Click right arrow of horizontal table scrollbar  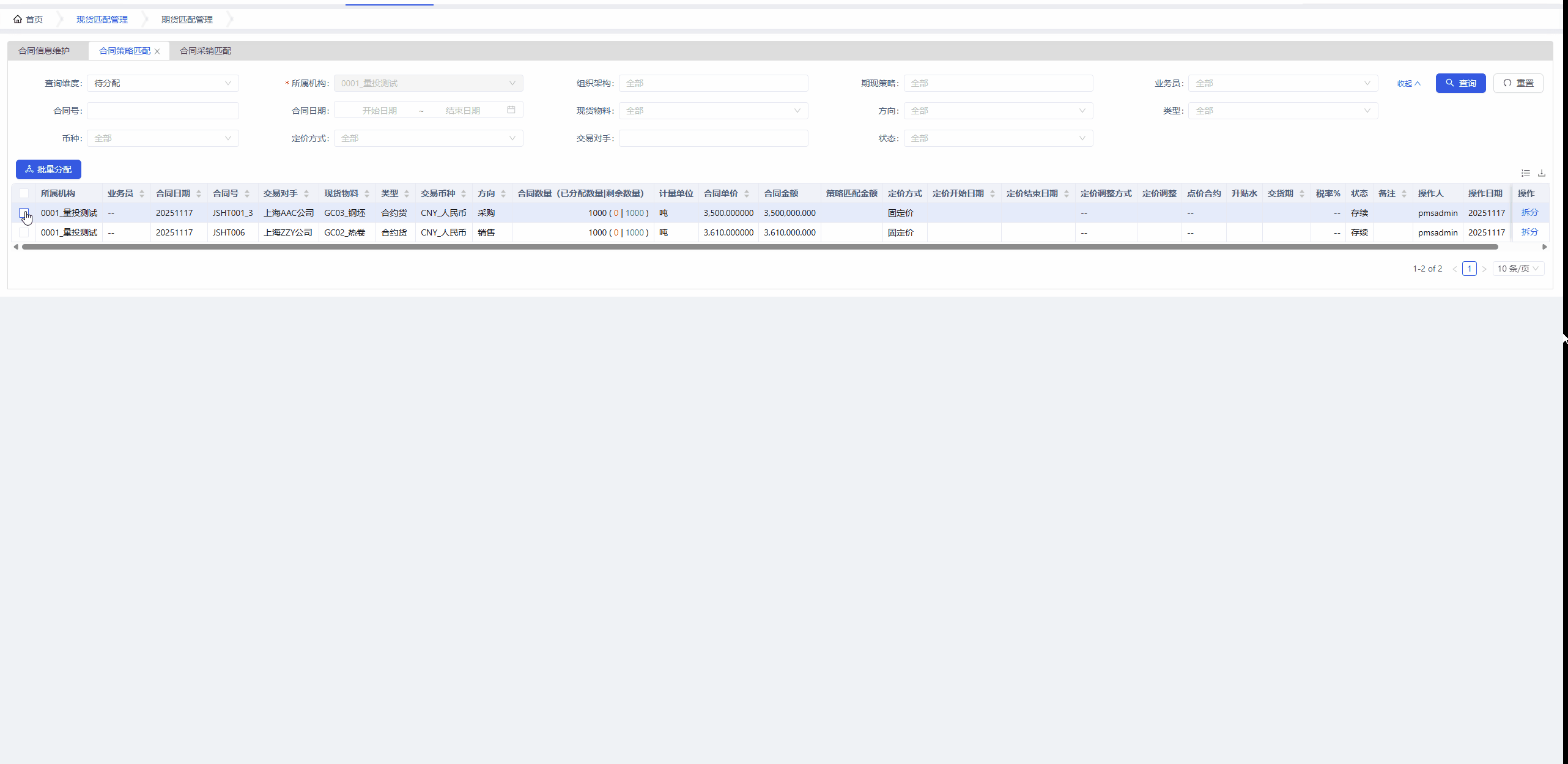pos(1545,247)
